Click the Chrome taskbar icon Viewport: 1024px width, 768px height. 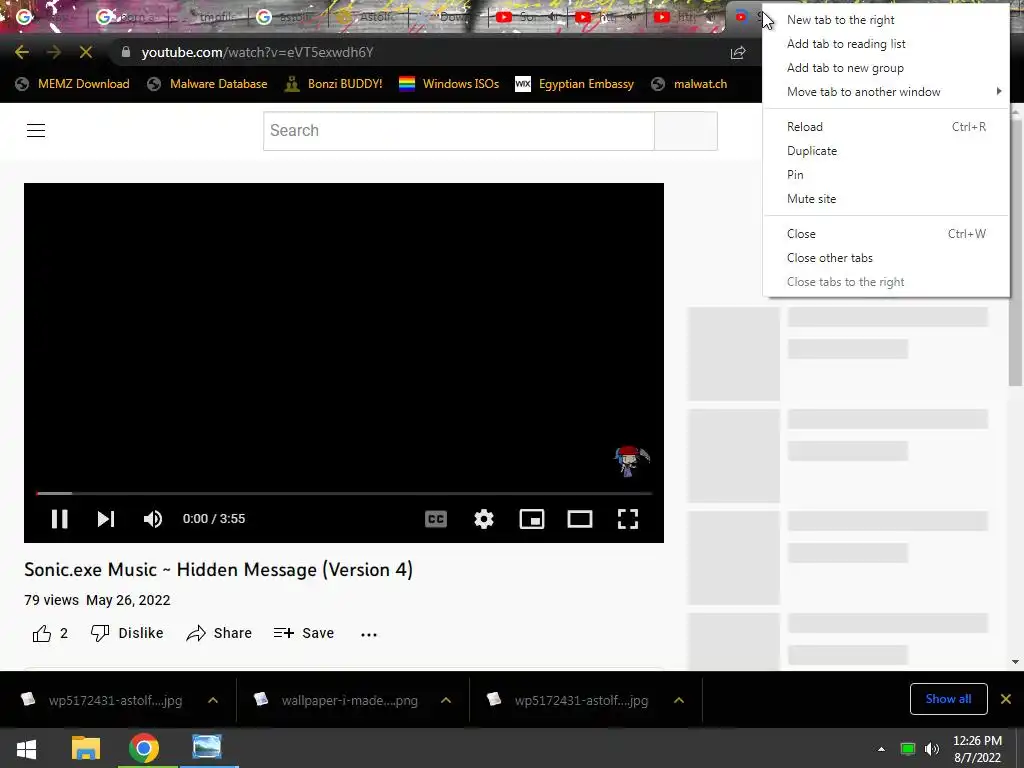click(144, 748)
